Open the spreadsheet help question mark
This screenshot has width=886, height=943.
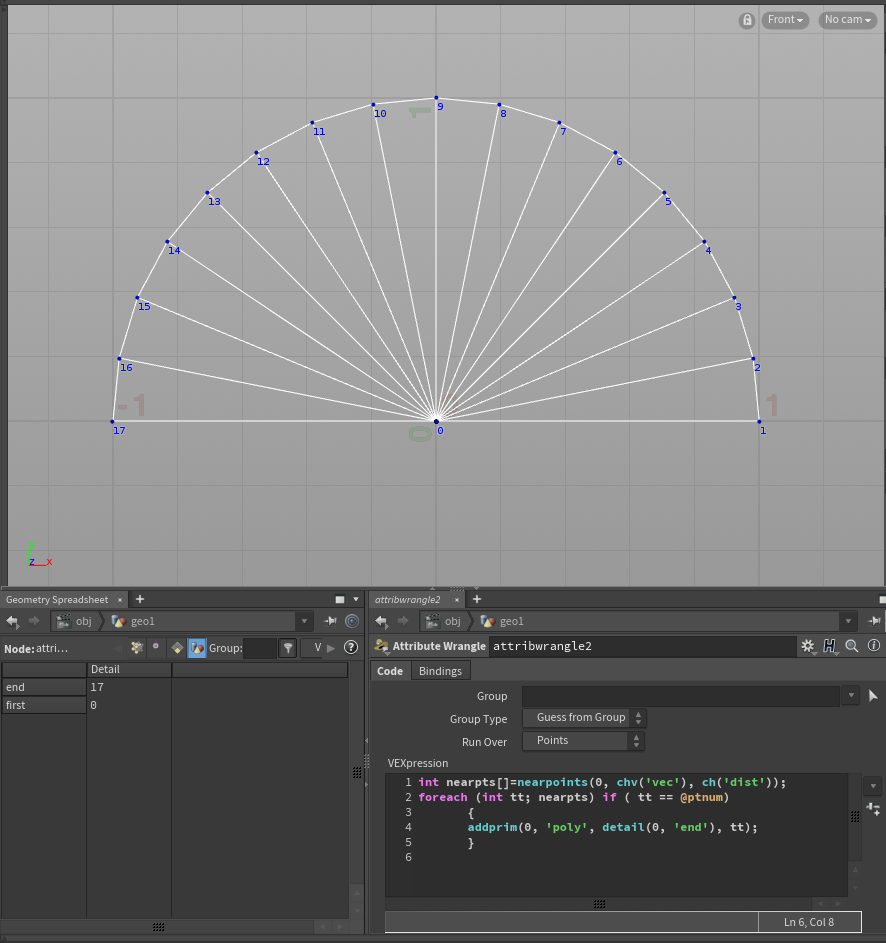[x=351, y=648]
